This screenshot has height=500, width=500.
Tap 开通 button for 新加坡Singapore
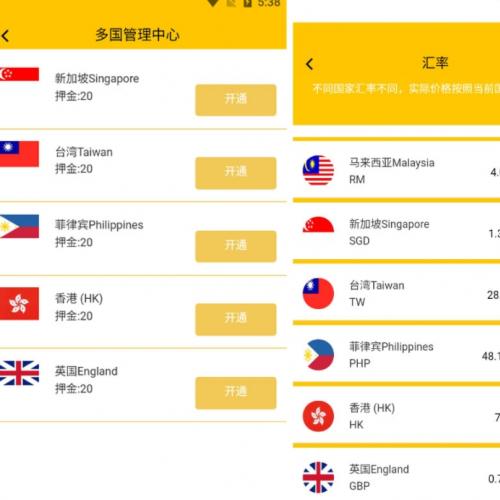point(236,100)
